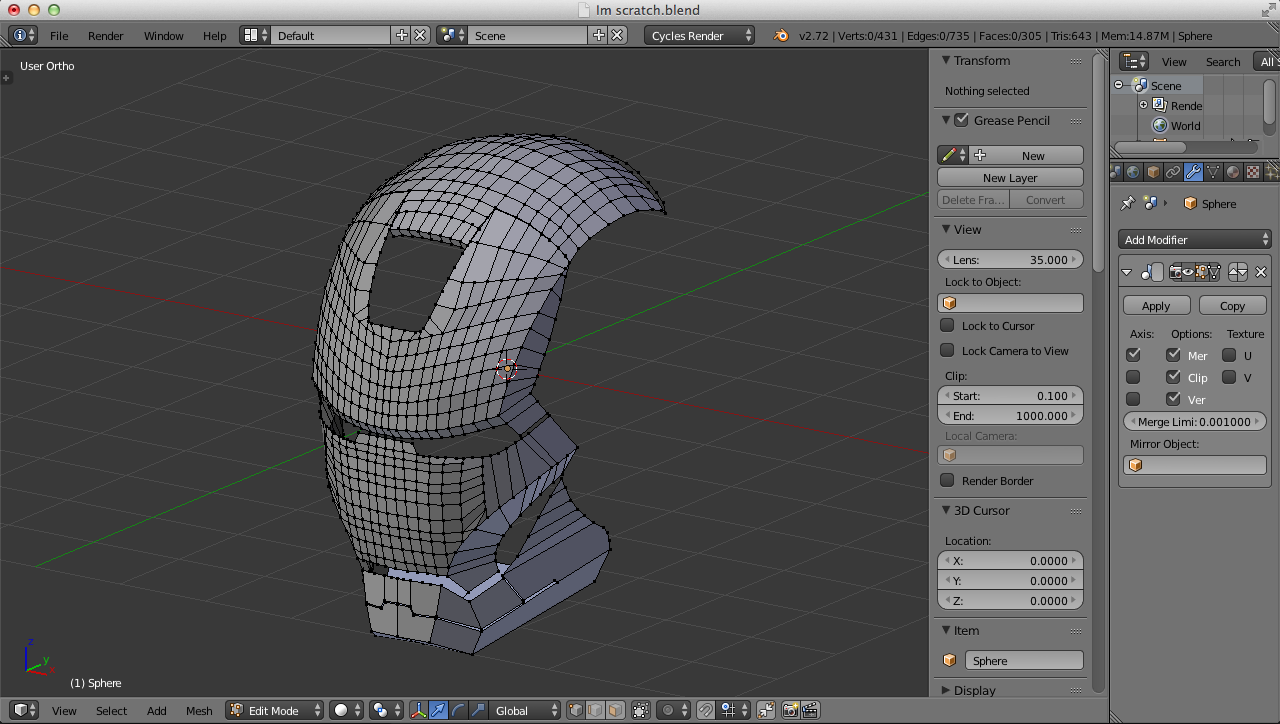Toggle the pin properties context icon
The width and height of the screenshot is (1280, 724).
[1128, 203]
